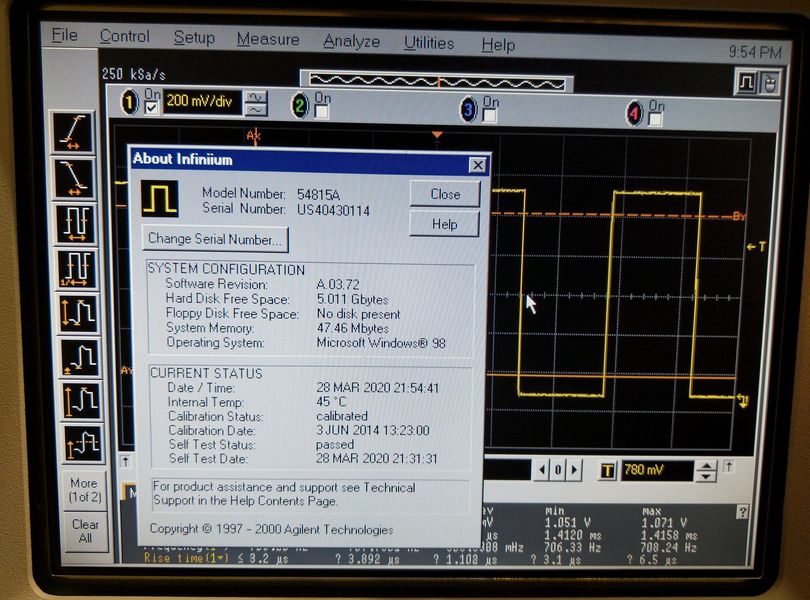Viewport: 810px width, 600px height.
Task: Click the Internal Temp 45 °C value
Action: (x=332, y=402)
